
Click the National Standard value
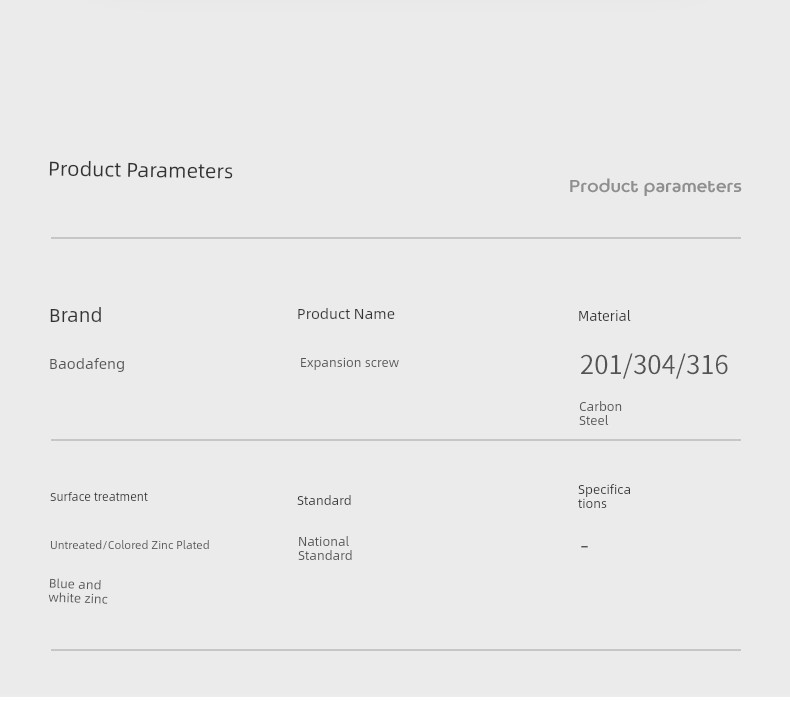[x=325, y=549]
